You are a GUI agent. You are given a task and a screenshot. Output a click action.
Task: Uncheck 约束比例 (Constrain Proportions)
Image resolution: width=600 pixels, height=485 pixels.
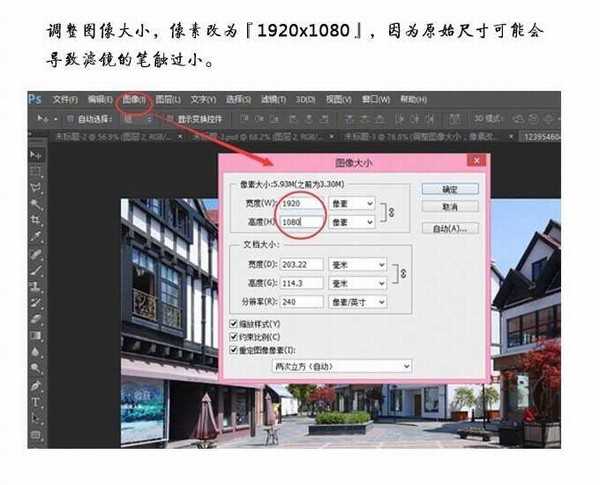tap(233, 337)
